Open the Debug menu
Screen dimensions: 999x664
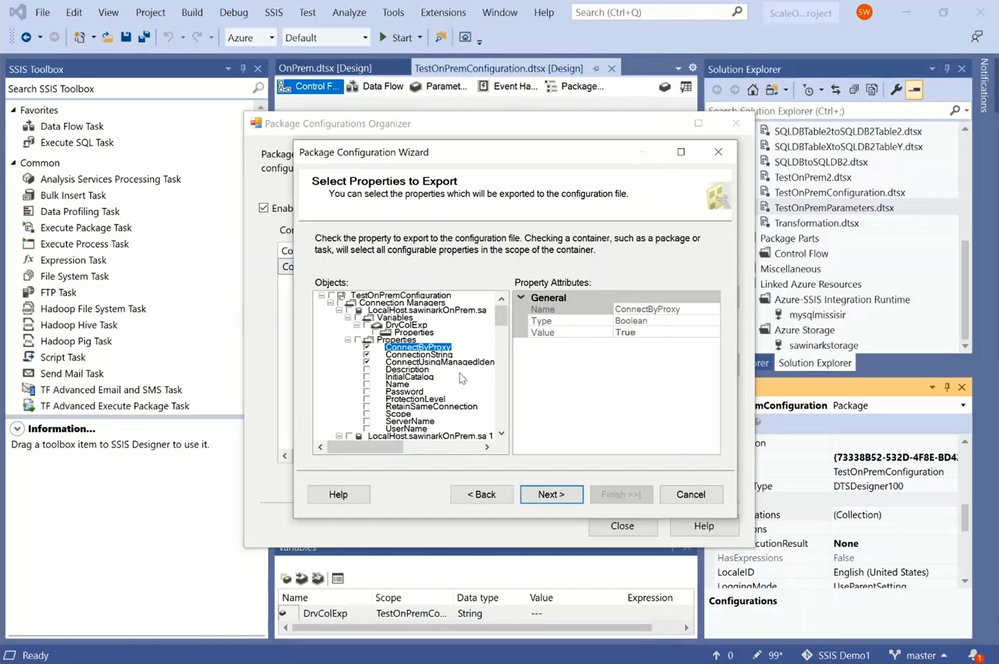click(x=234, y=12)
